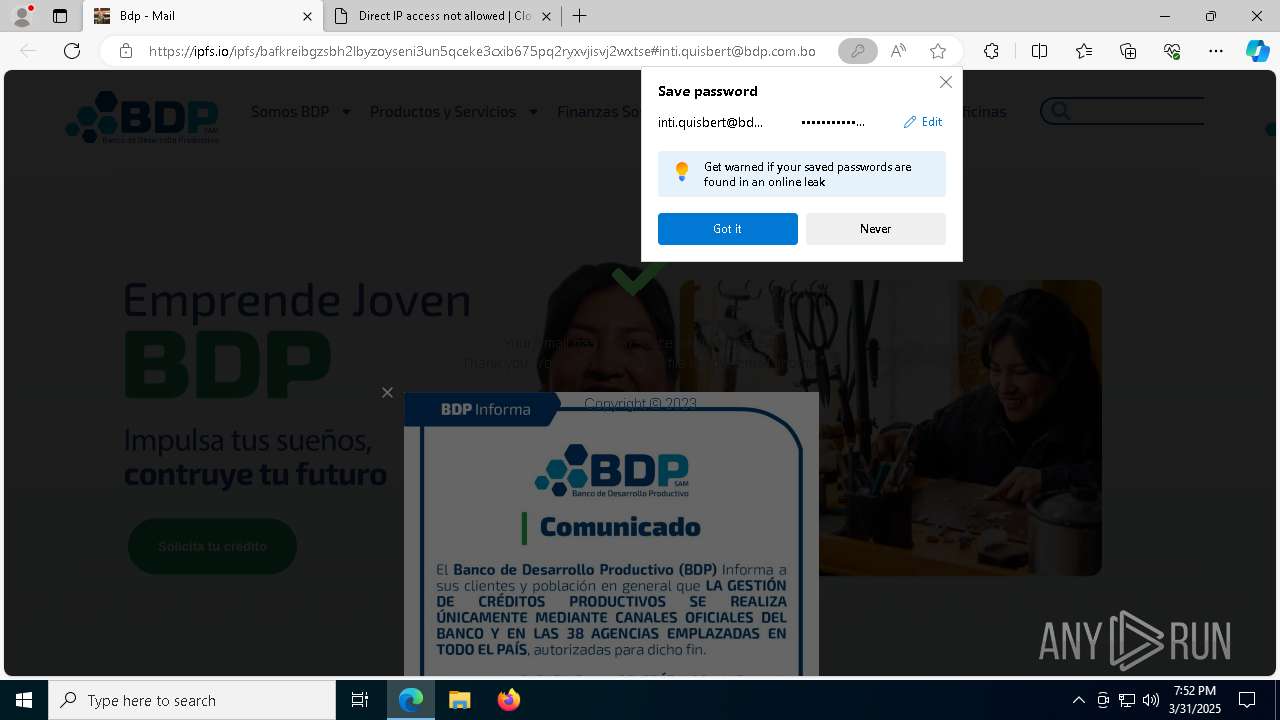Toggle Split screen icon
1280x720 pixels.
[1039, 51]
